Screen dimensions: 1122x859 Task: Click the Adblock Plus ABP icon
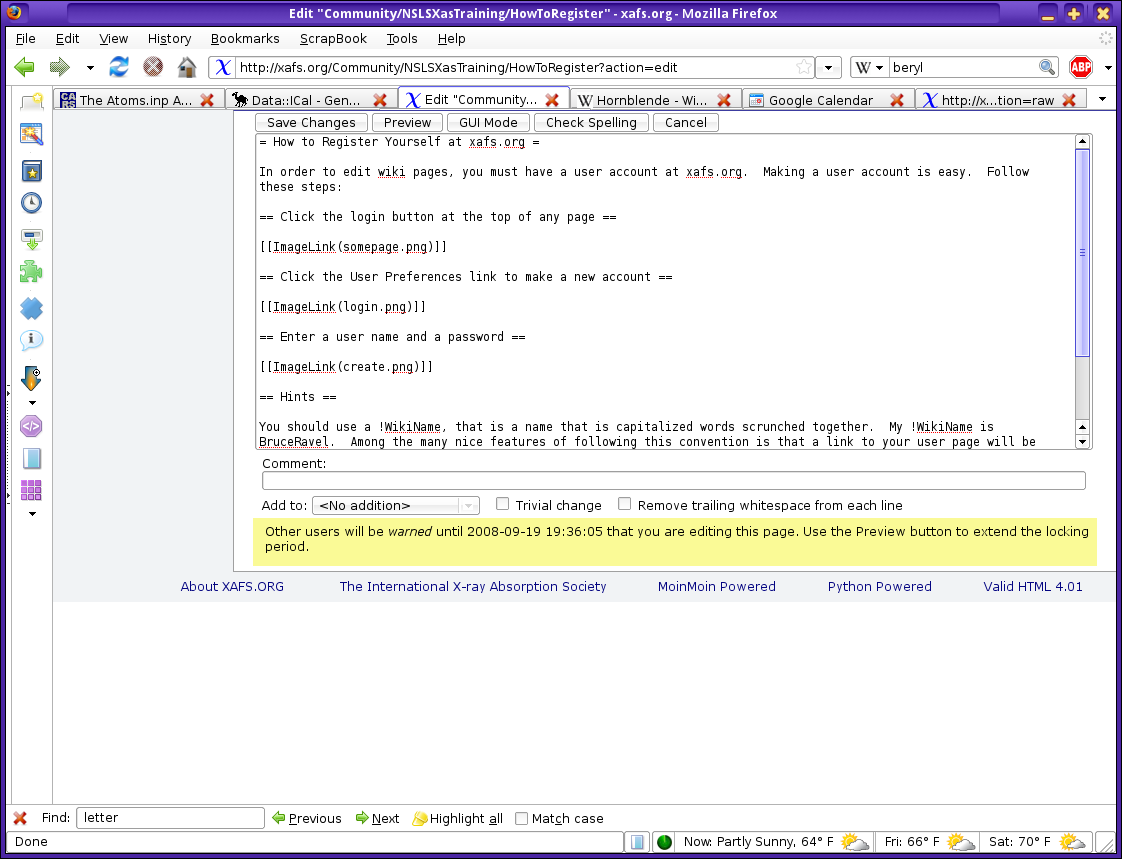pyautogui.click(x=1081, y=67)
